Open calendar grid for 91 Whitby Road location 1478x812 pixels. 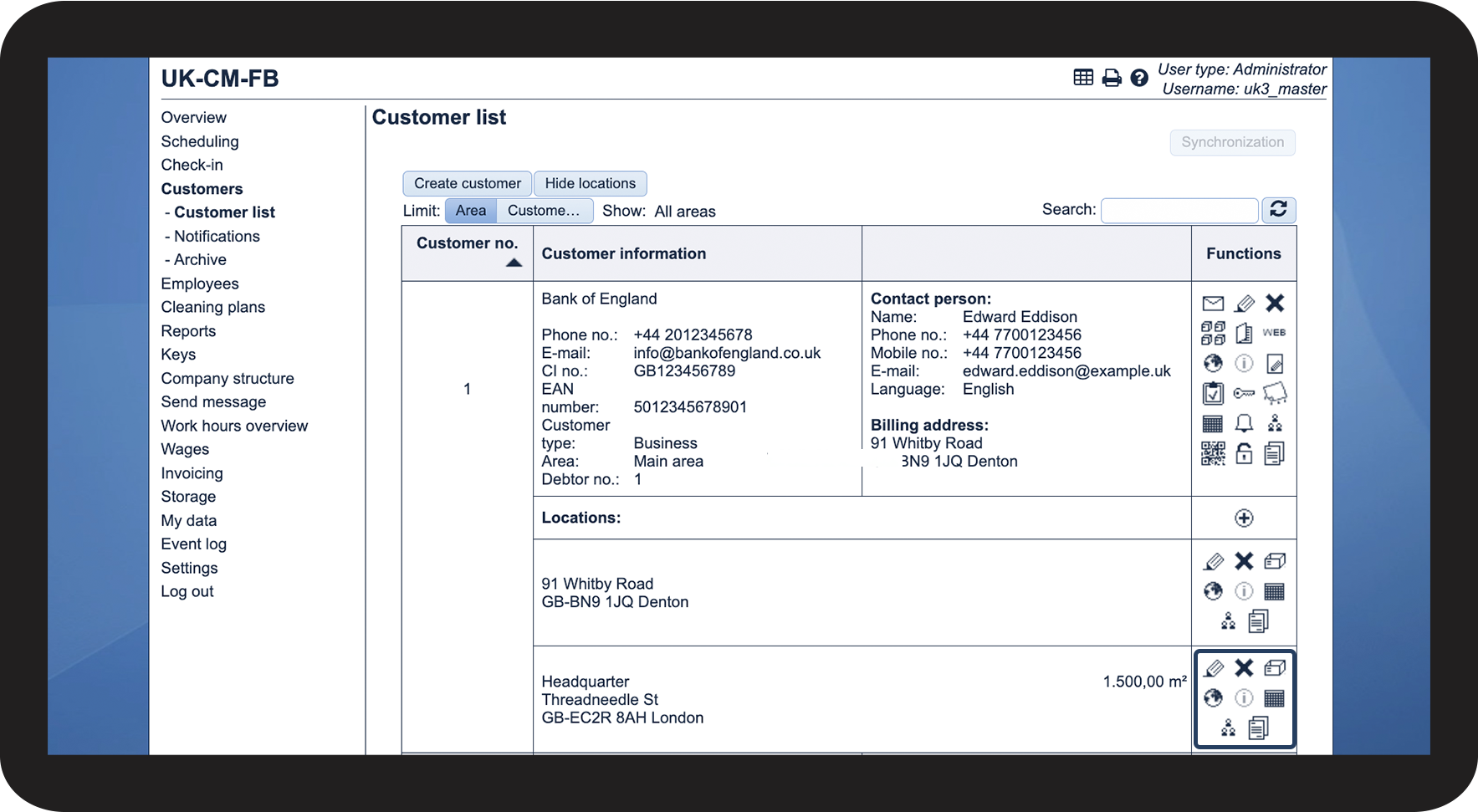1275,591
